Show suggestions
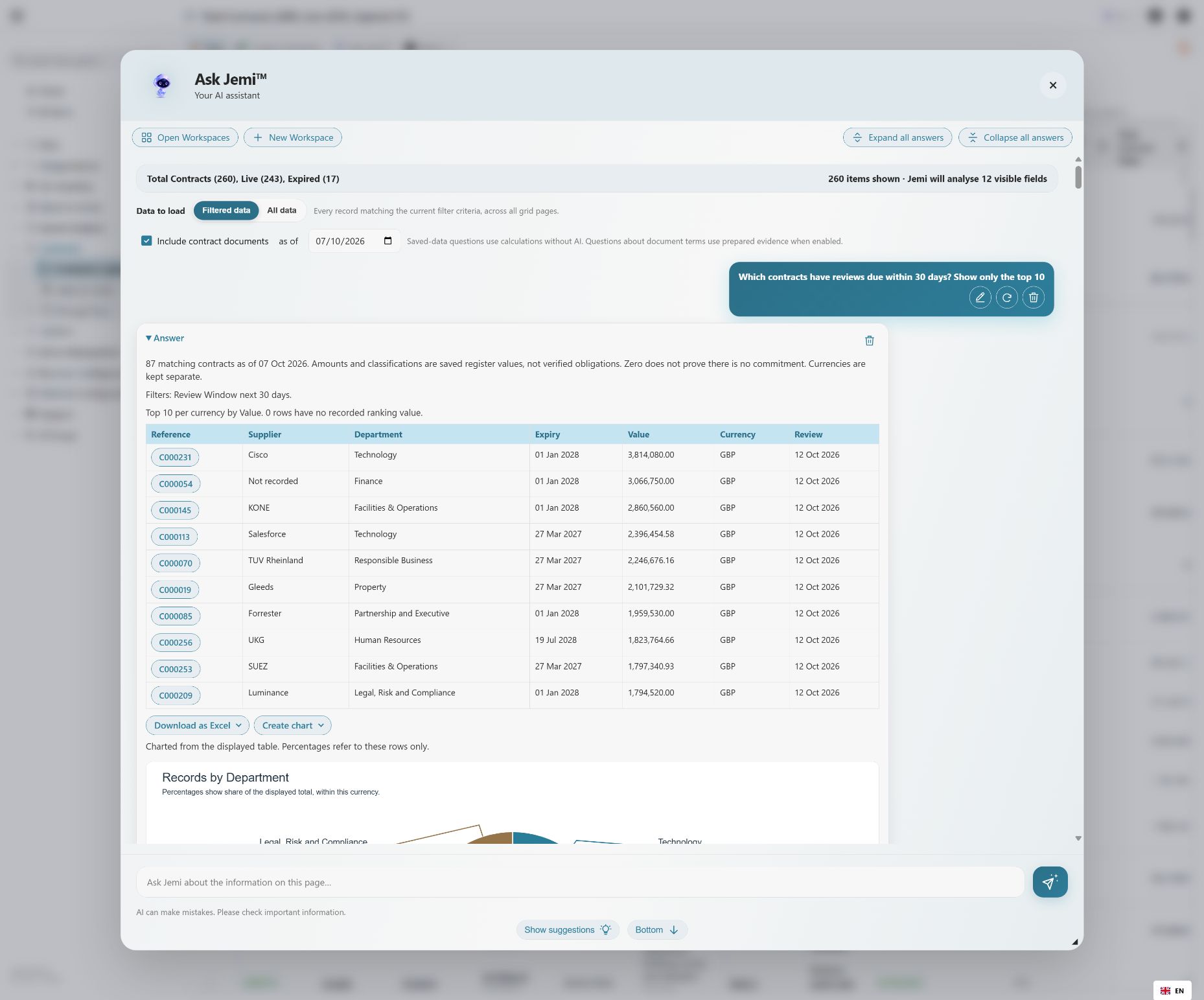 pos(568,930)
